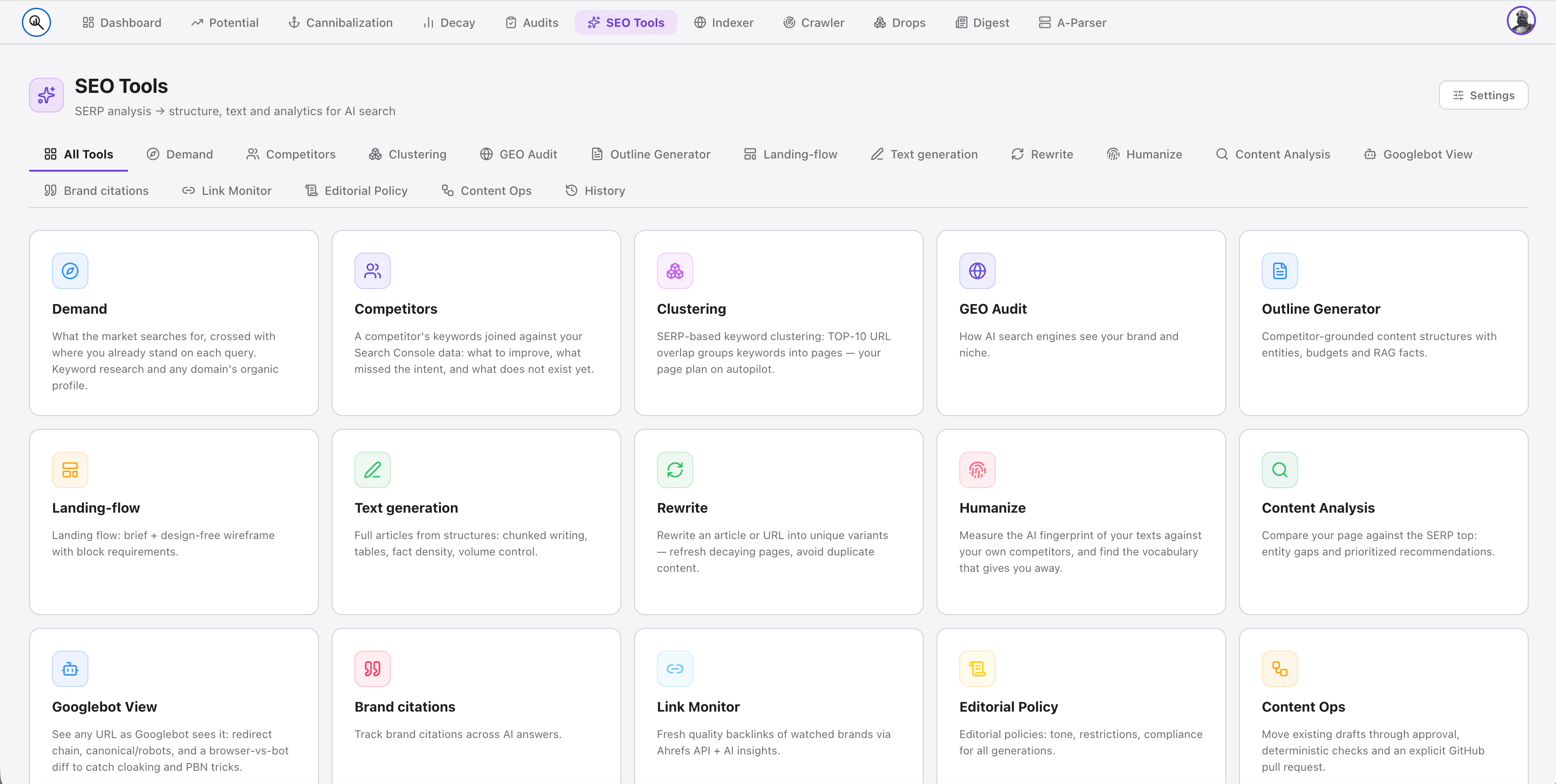Screen dimensions: 1556x784
Task: Click the Demand card compass icon
Action: coord(70,271)
